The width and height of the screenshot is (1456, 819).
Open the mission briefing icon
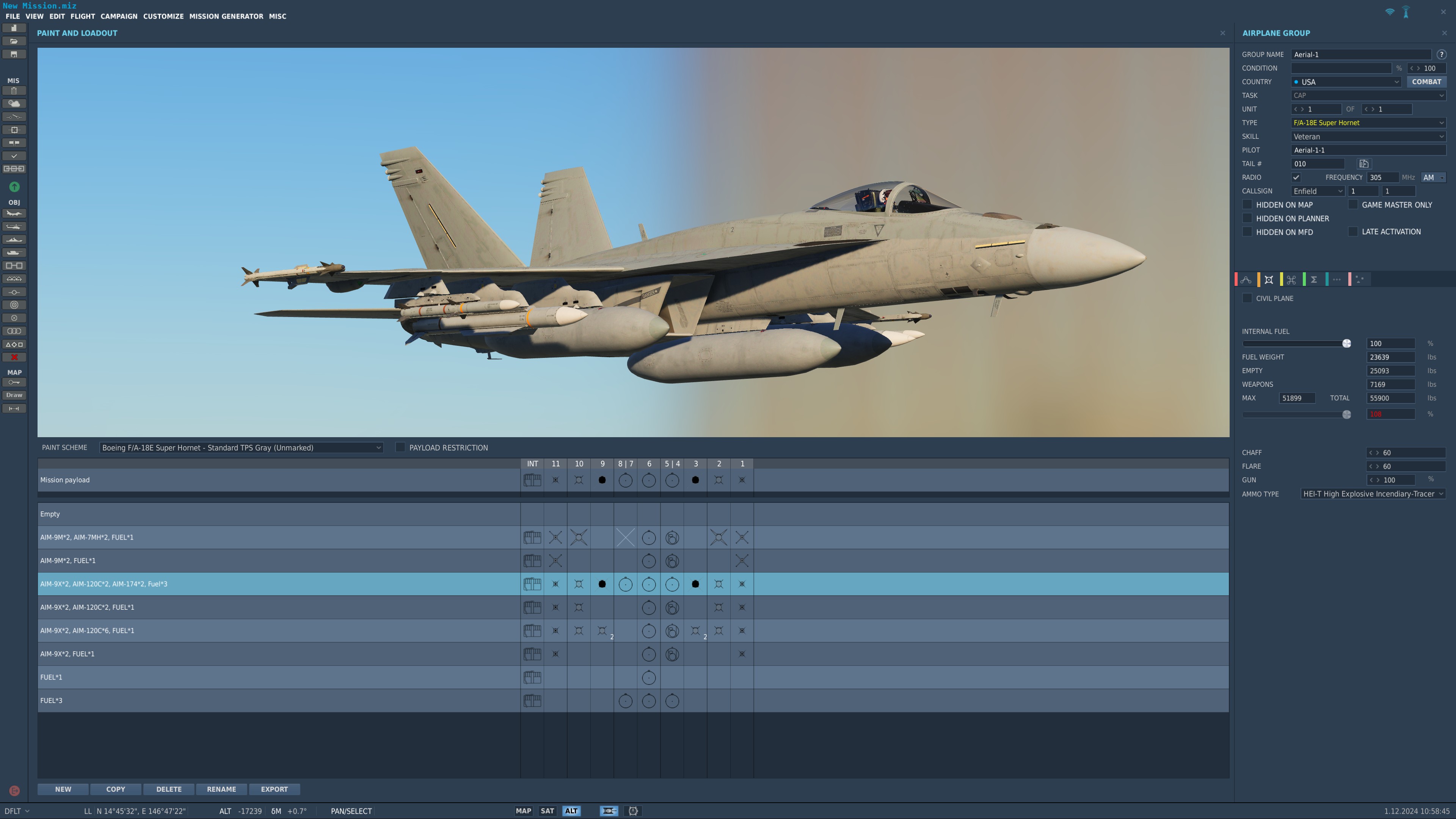click(14, 91)
